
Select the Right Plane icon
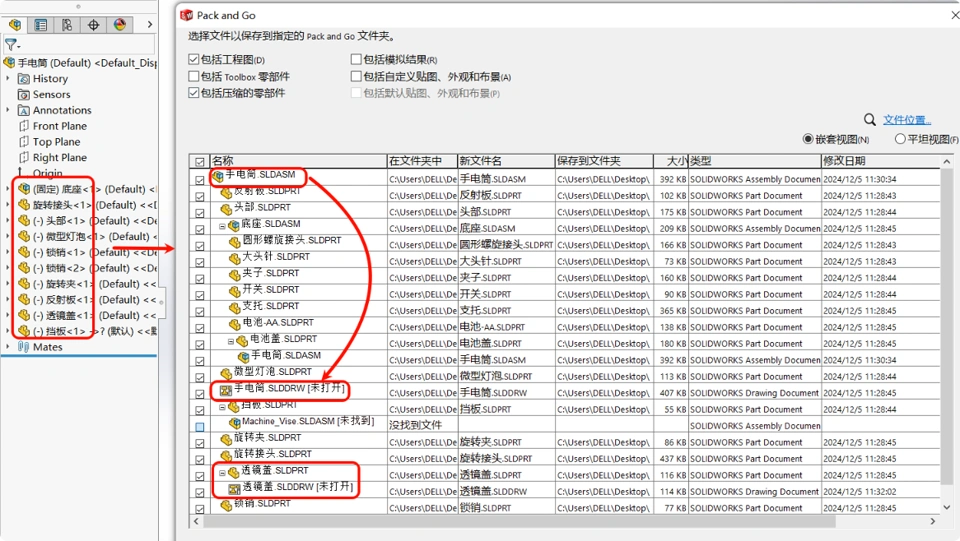(x=24, y=158)
